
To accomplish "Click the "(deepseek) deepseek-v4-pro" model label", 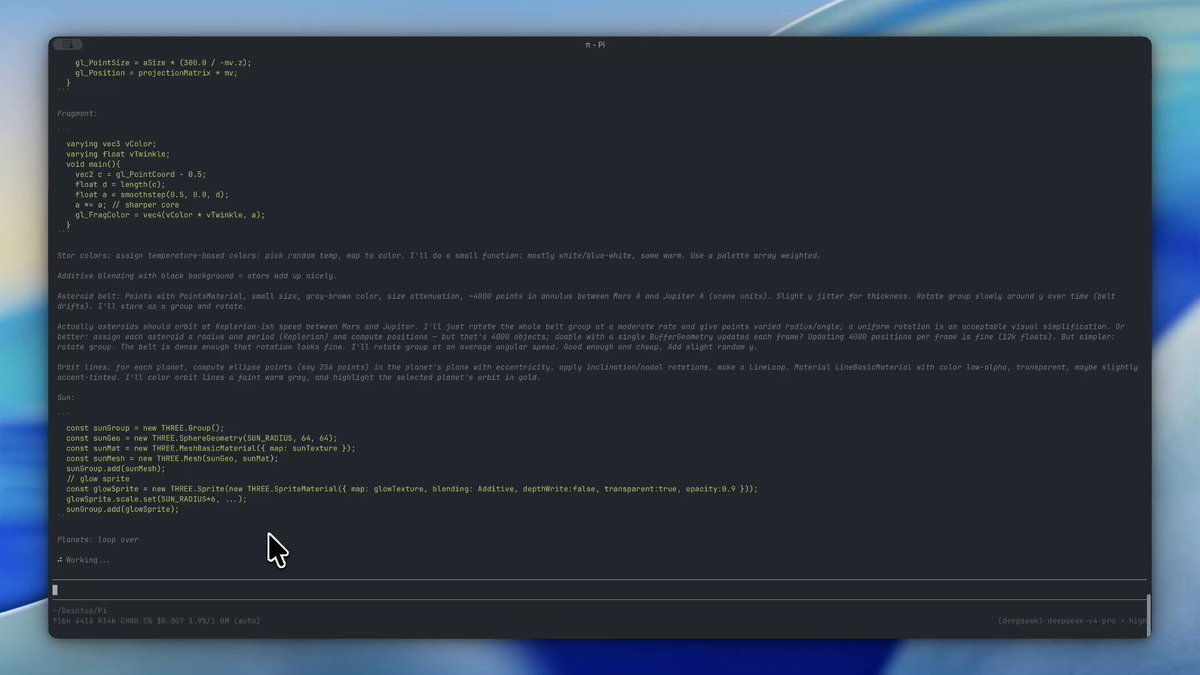I will [1056, 621].
